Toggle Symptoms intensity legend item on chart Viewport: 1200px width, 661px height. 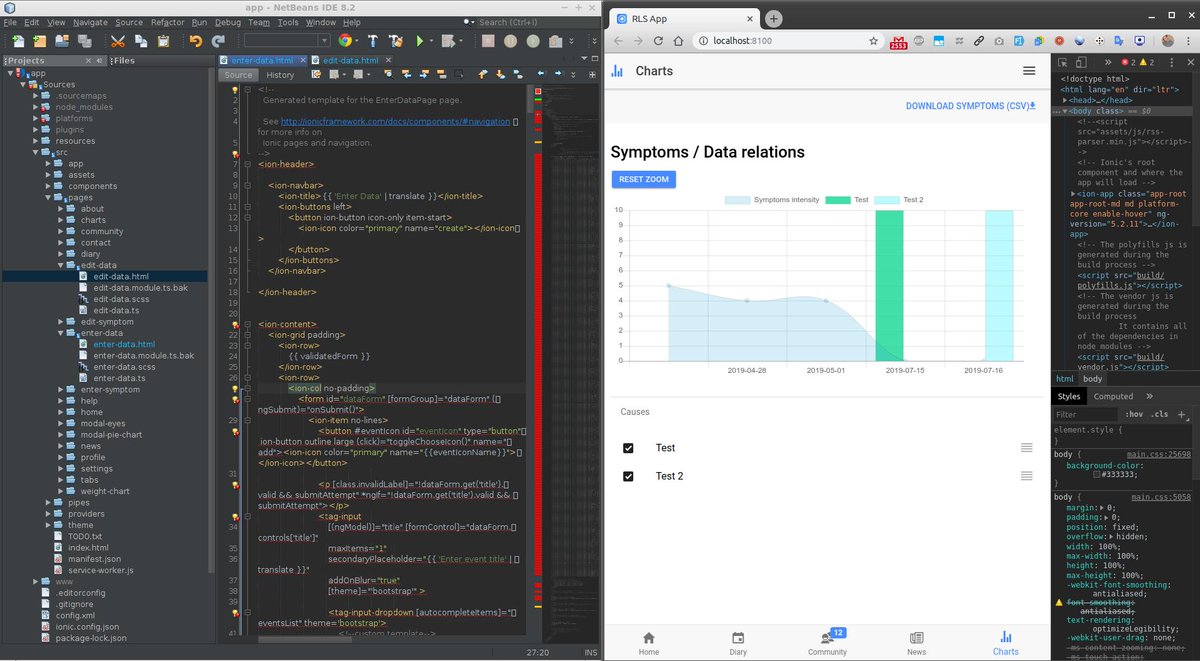click(x=772, y=200)
